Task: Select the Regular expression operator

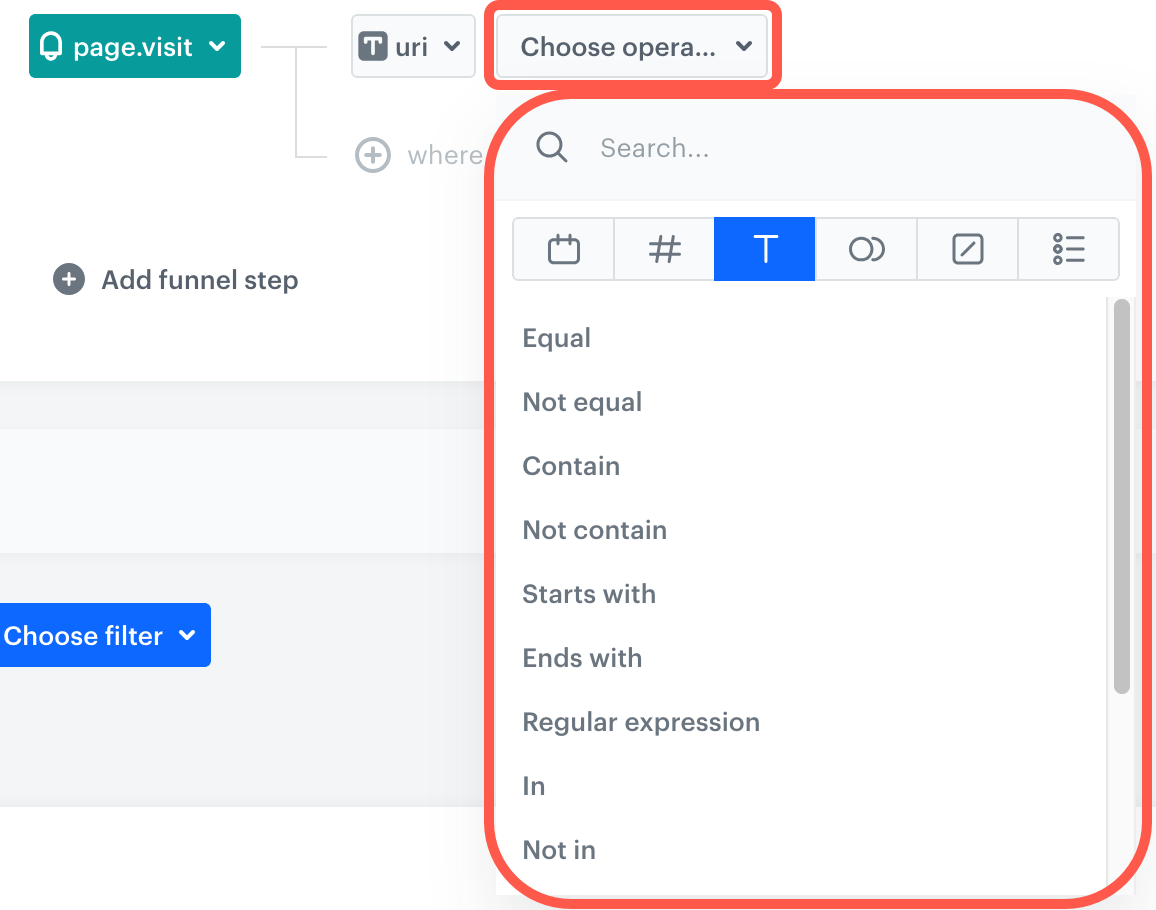Action: (641, 722)
